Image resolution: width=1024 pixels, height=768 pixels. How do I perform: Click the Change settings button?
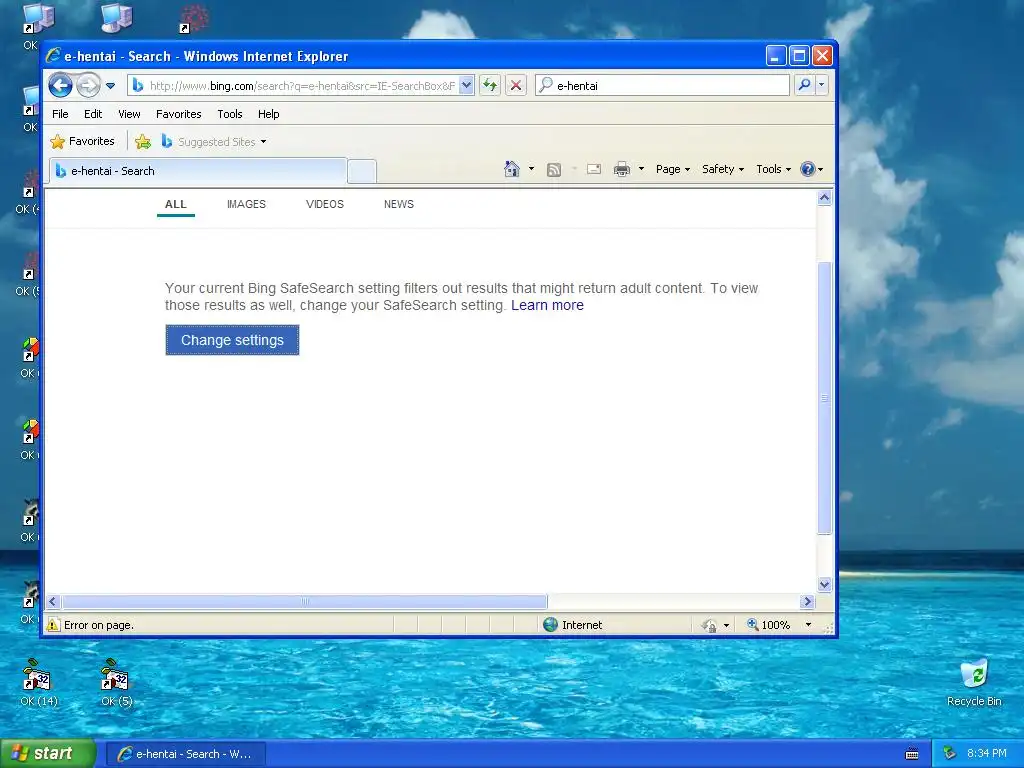click(232, 340)
